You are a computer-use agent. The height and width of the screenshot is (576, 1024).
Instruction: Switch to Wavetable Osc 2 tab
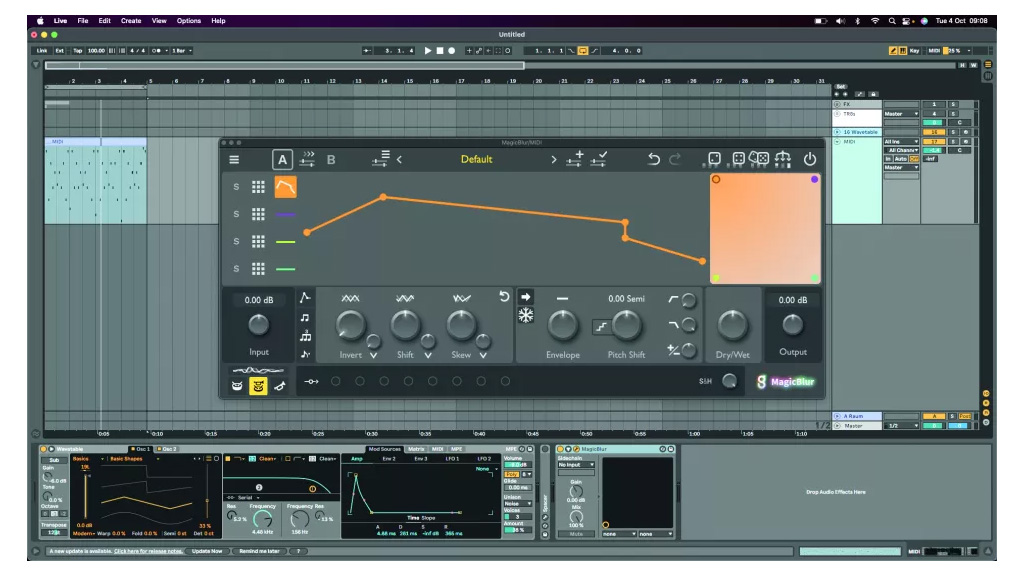point(167,449)
